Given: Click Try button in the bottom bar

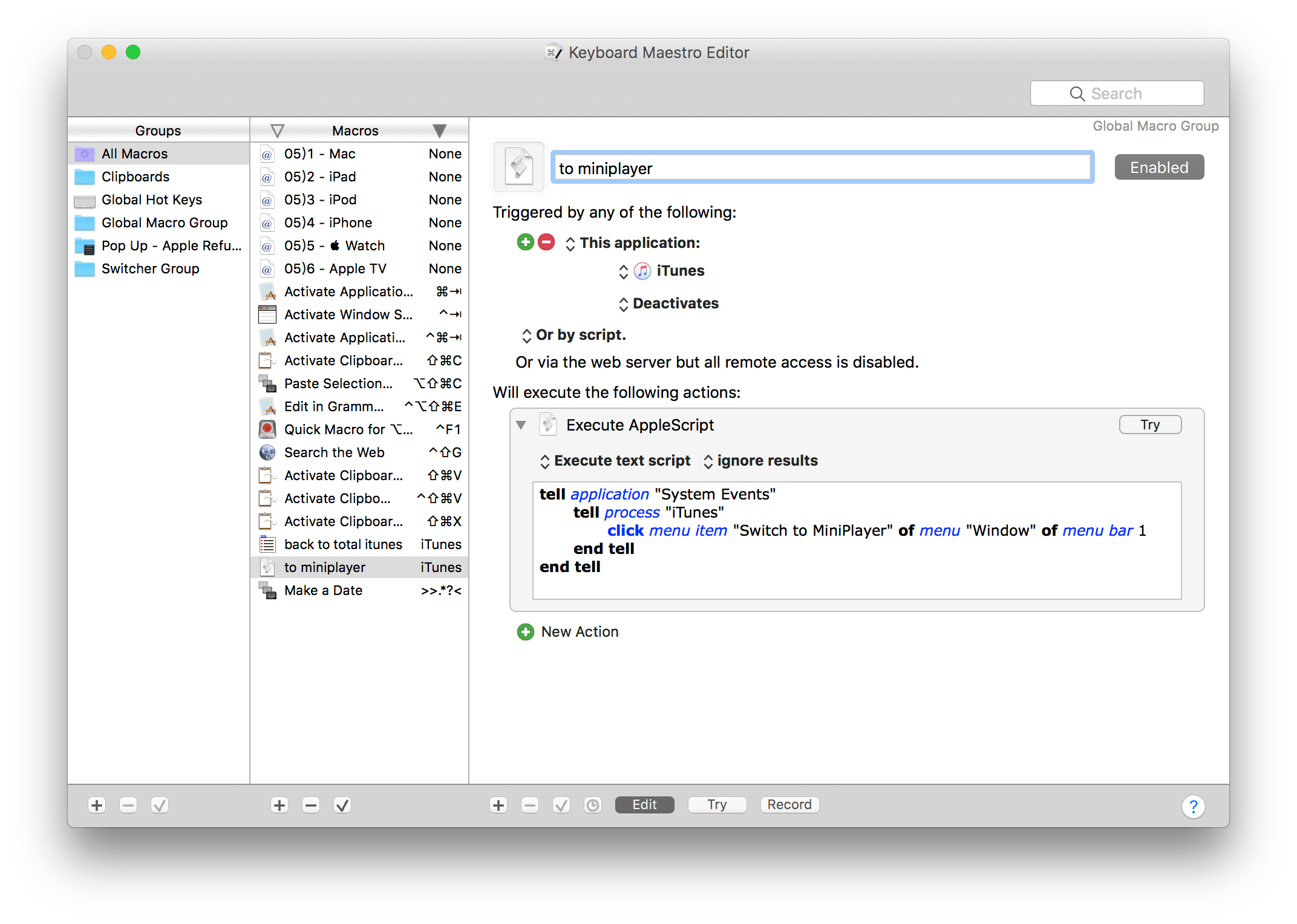Looking at the screenshot, I should coord(717,804).
